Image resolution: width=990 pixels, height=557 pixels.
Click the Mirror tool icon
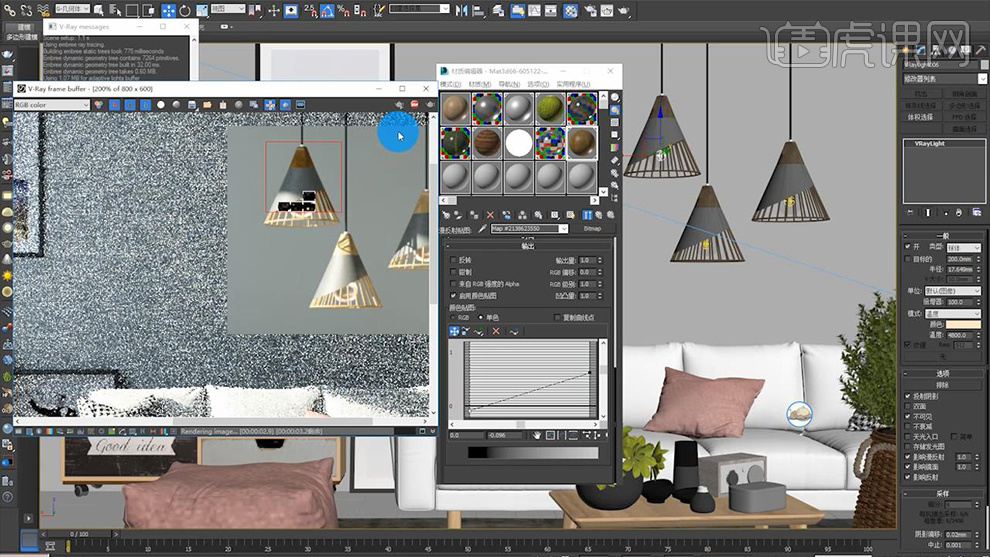(x=462, y=10)
